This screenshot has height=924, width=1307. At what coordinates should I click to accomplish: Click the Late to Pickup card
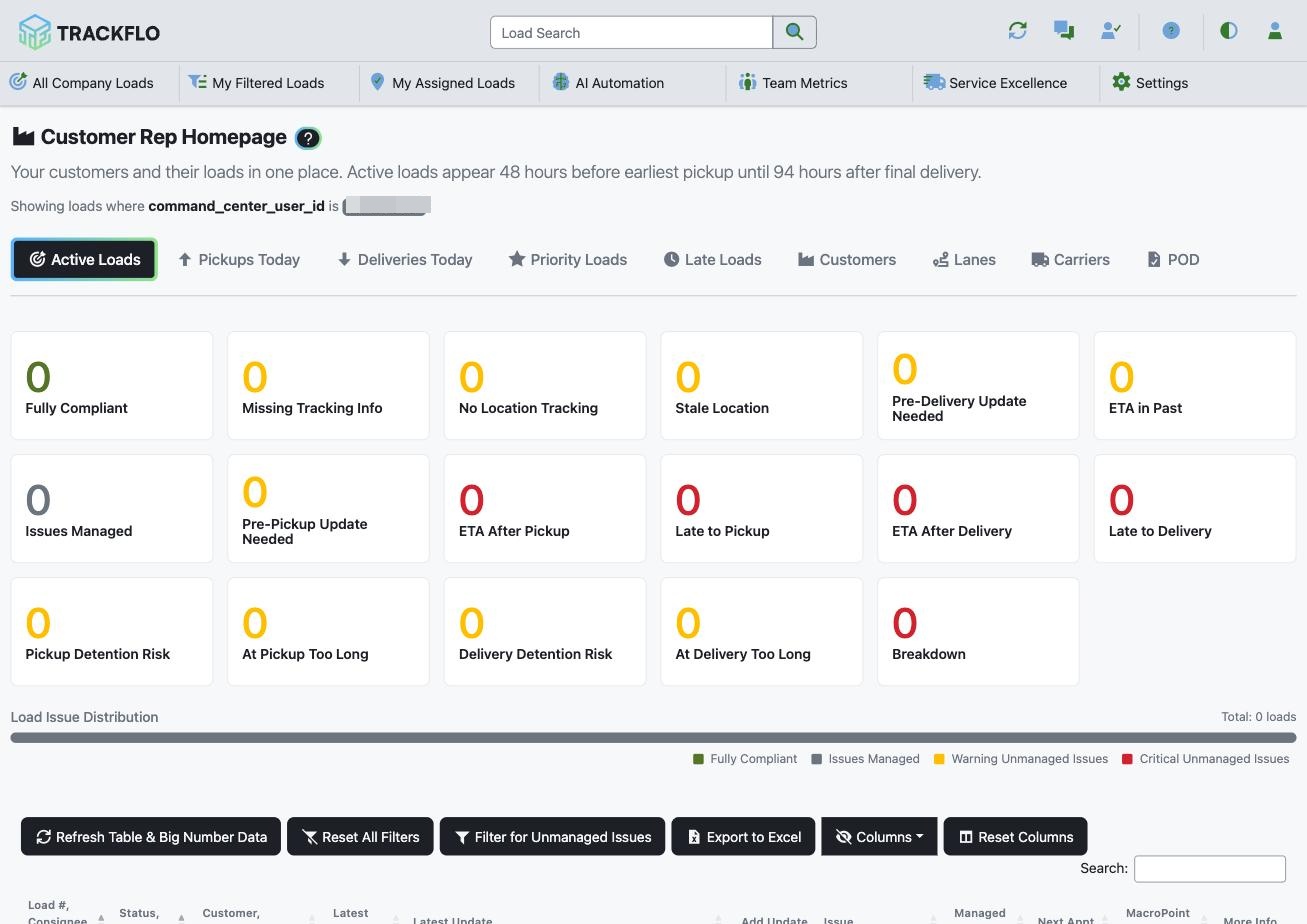coord(762,508)
